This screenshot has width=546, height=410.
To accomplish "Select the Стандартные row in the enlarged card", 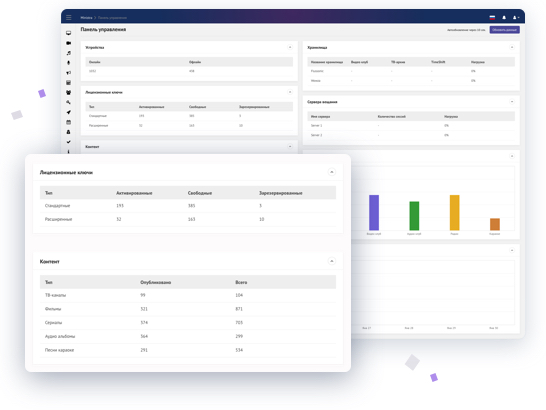I will pyautogui.click(x=188, y=206).
